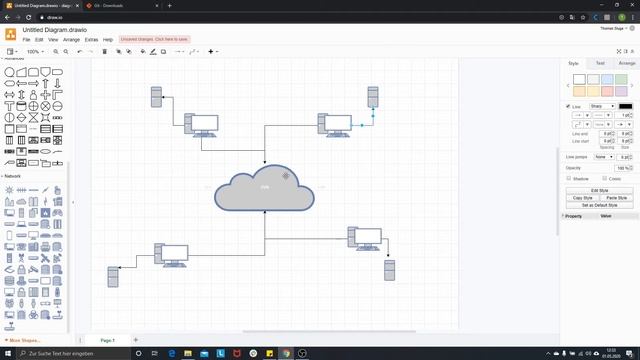The image size is (640, 360).
Task: Open the Line jumps None dropdown
Action: click(604, 157)
